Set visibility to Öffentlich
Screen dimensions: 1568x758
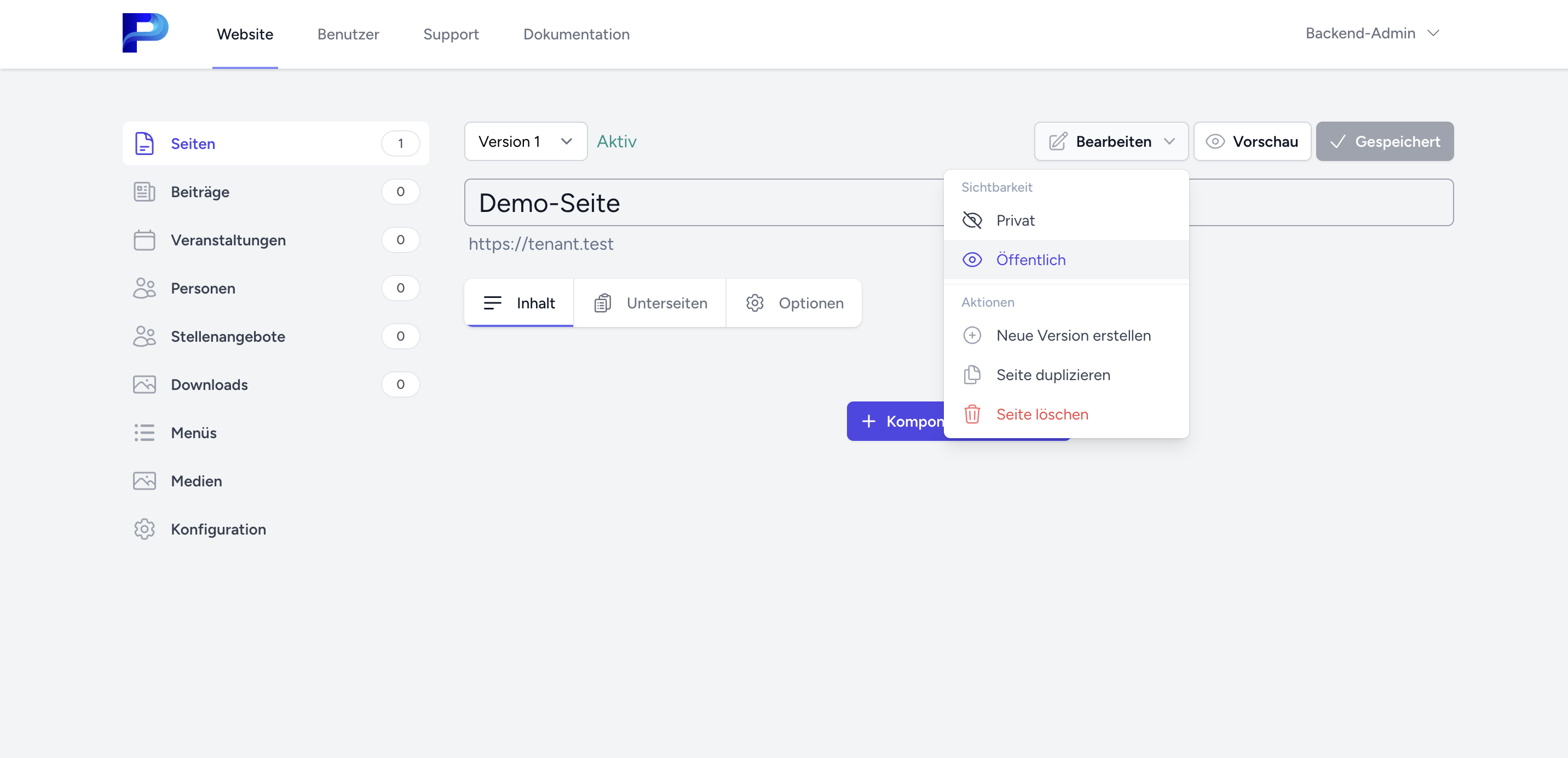[x=1030, y=260]
